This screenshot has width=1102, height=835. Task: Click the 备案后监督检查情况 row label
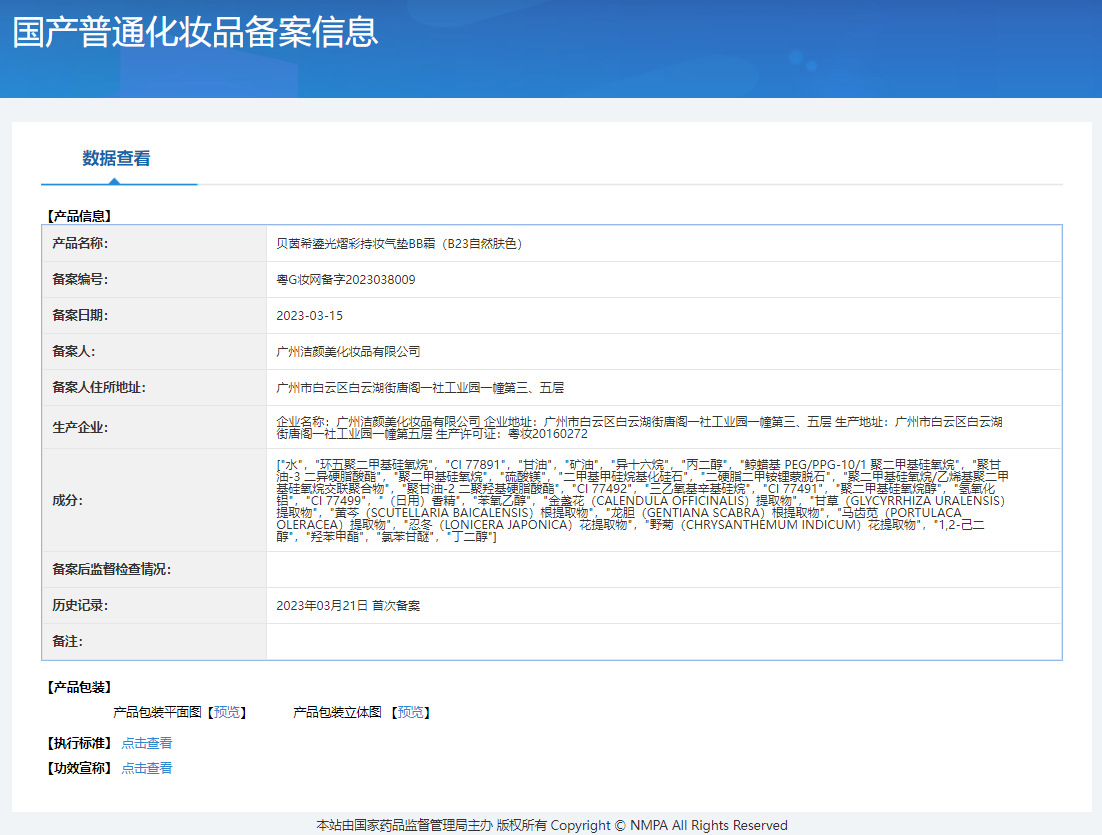112,569
